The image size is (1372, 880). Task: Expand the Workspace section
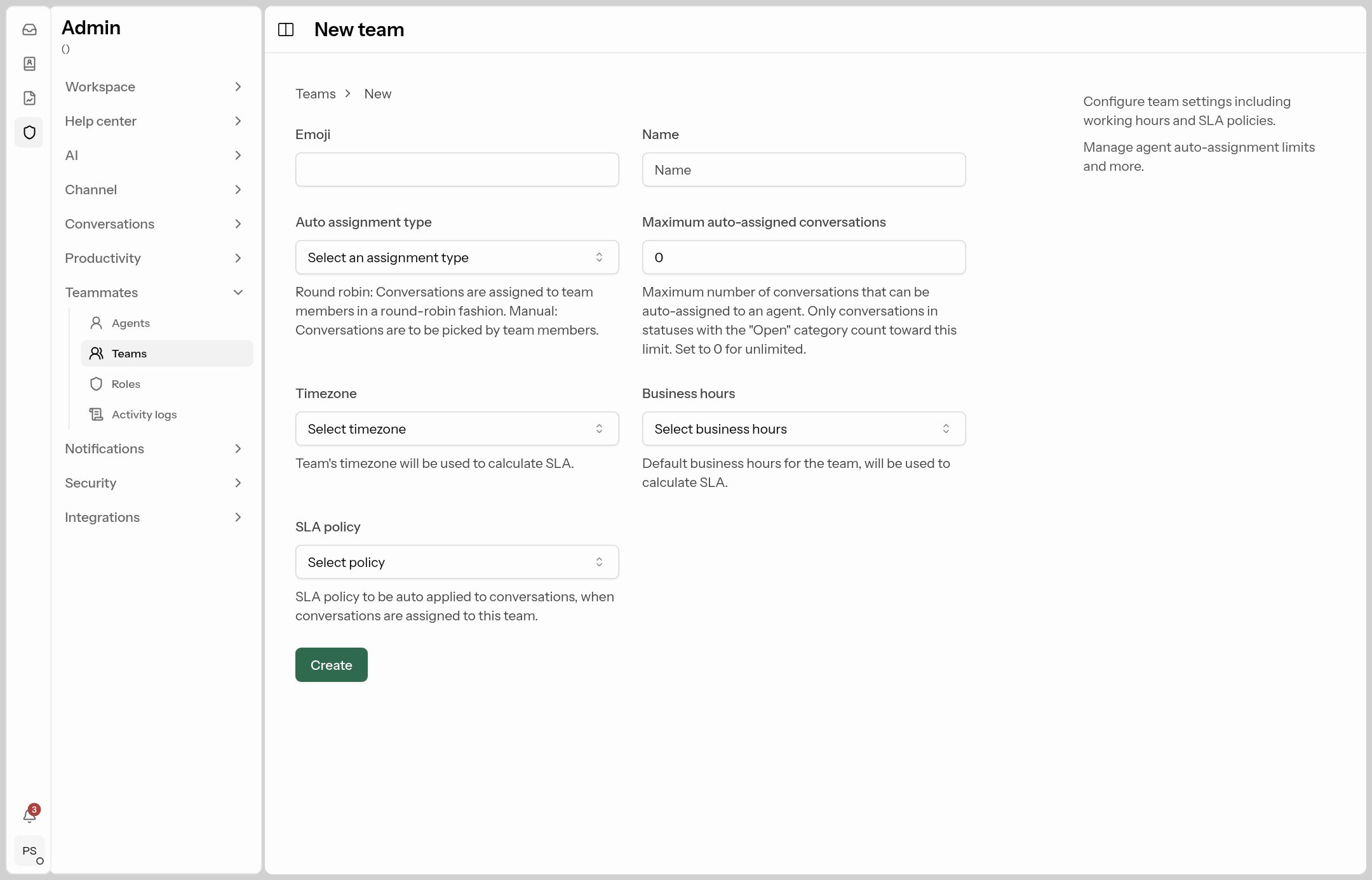[154, 87]
